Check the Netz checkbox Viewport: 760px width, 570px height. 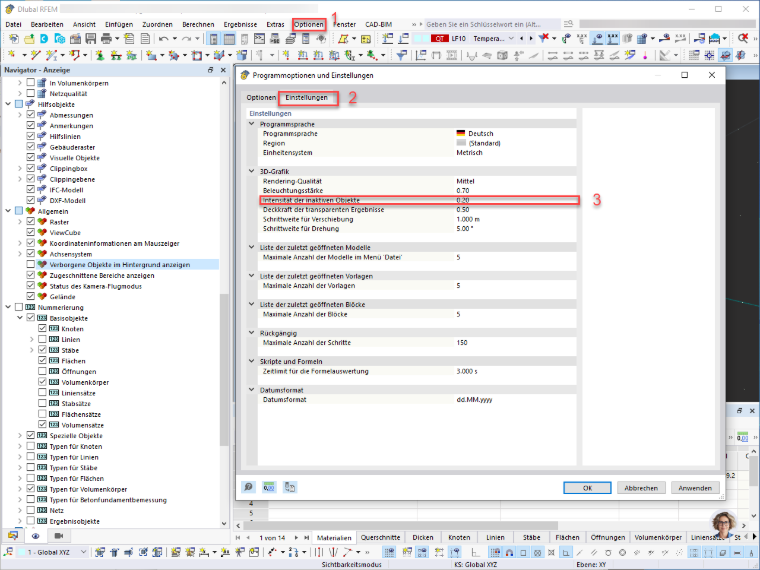click(31, 510)
